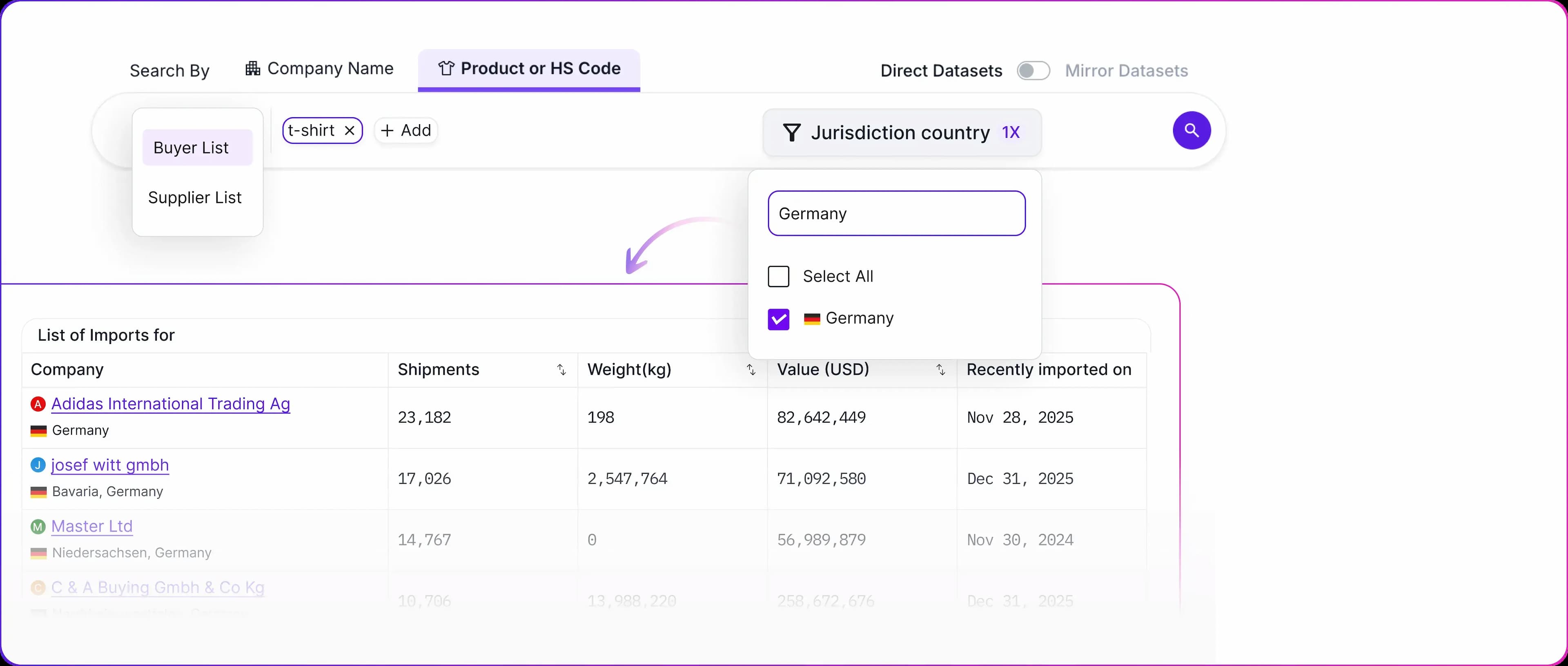Remove the t-shirt search tag

coord(350,131)
